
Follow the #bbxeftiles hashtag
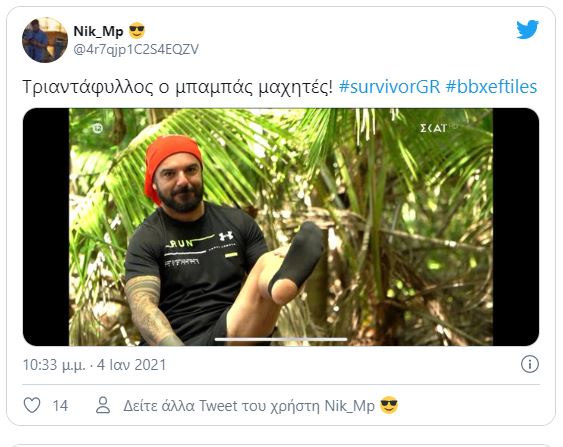pyautogui.click(x=491, y=87)
